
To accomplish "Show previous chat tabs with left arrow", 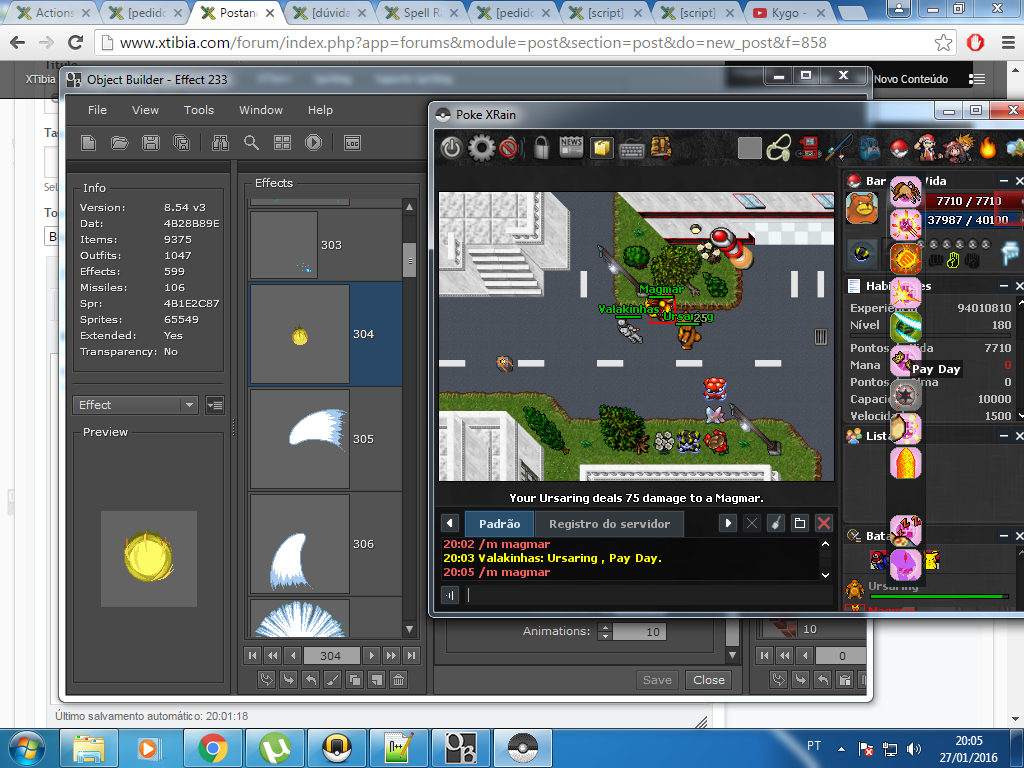I will (450, 523).
